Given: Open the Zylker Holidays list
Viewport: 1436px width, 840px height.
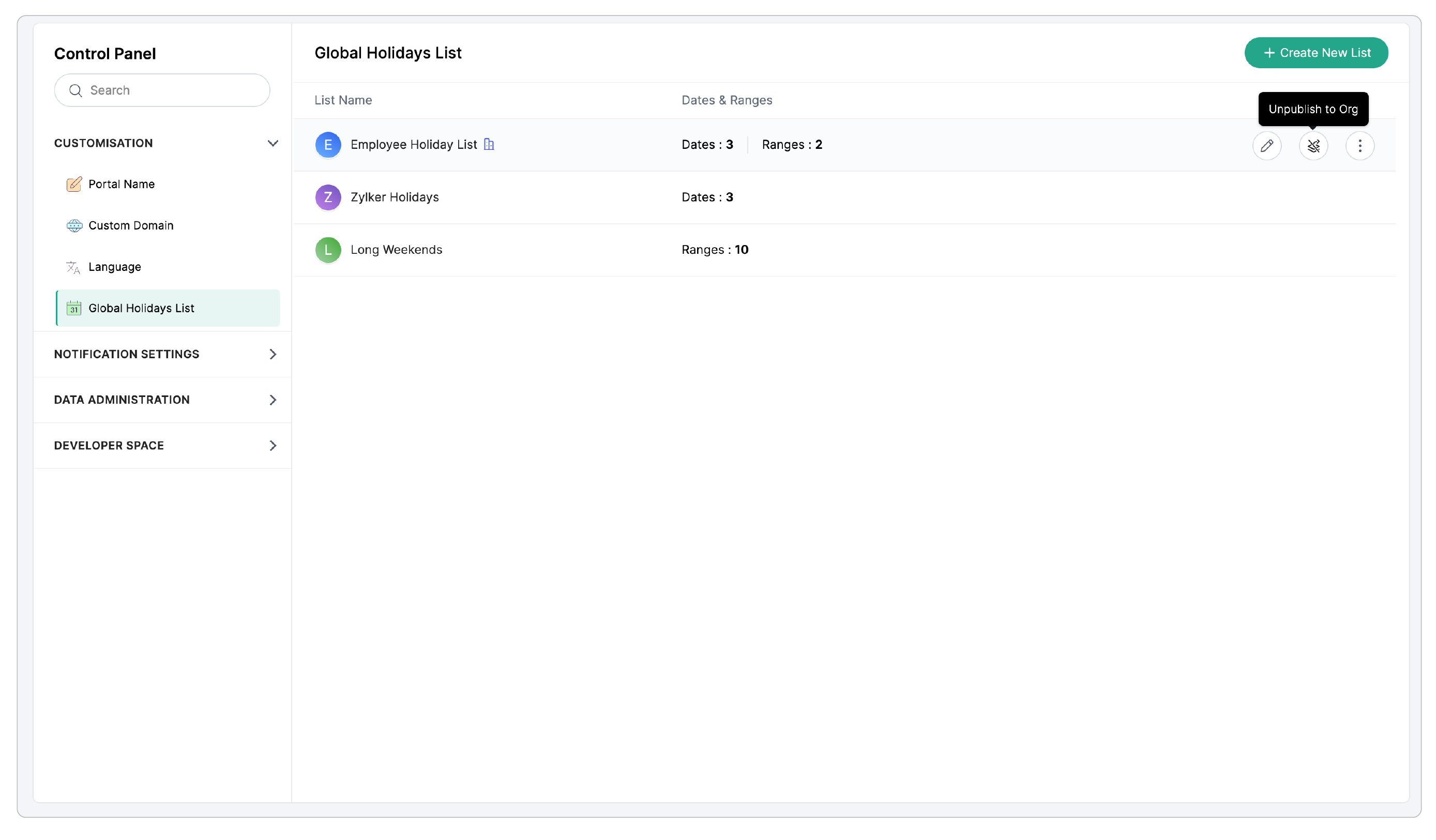Looking at the screenshot, I should click(x=395, y=197).
